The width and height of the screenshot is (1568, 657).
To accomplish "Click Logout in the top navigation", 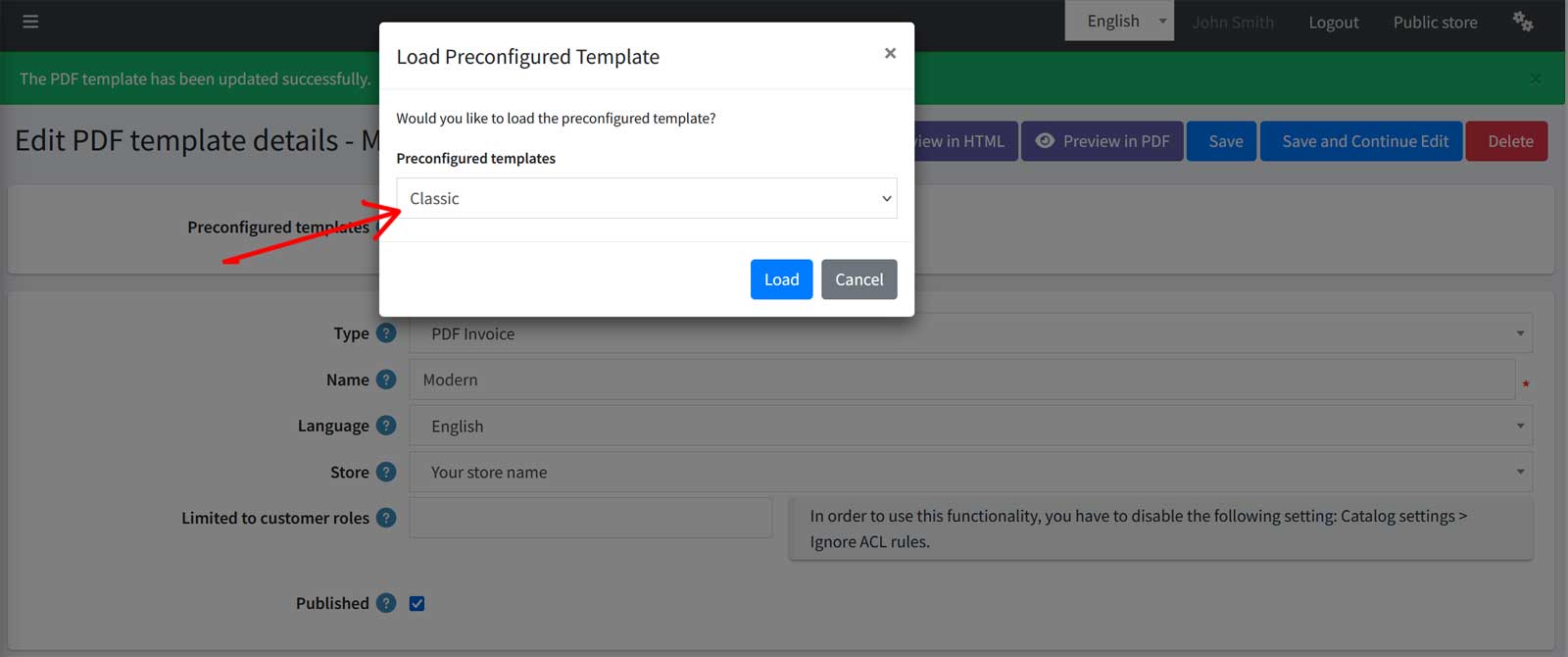I will [x=1333, y=22].
